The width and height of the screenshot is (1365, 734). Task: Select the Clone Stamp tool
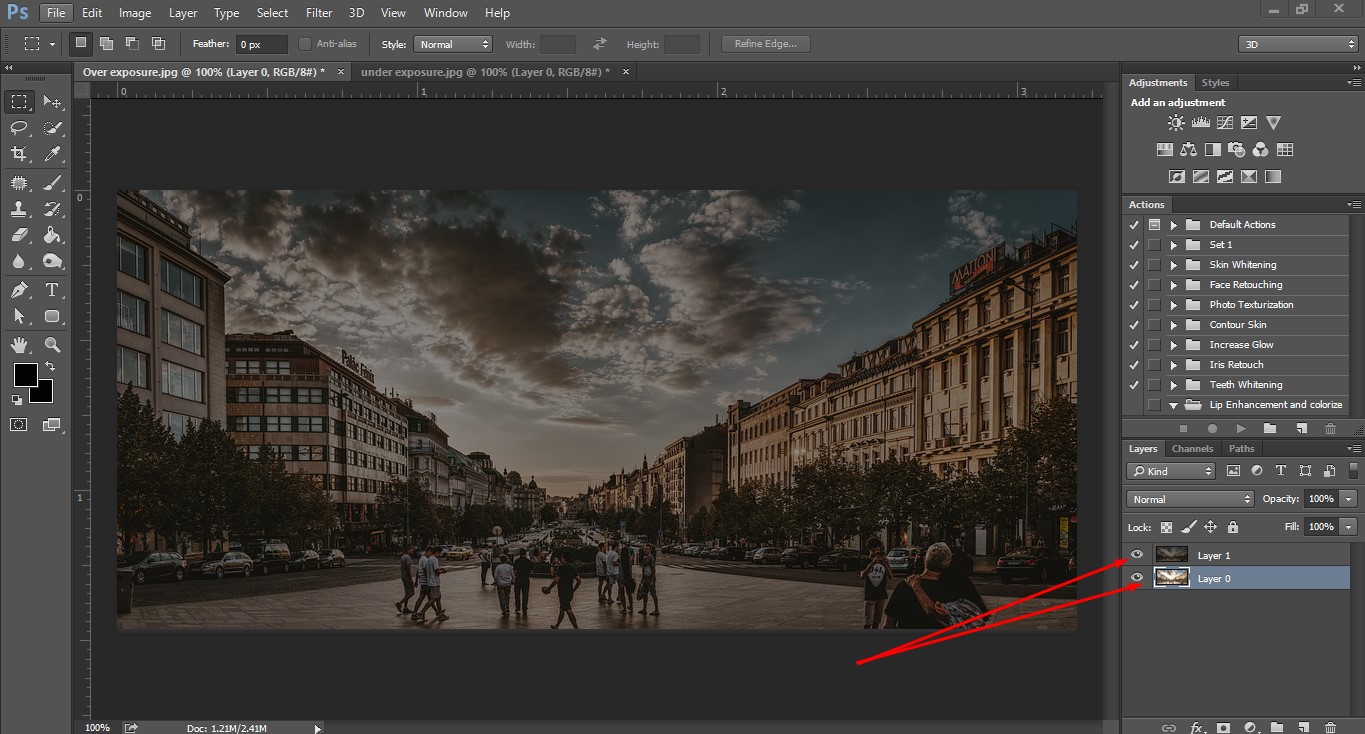tap(18, 208)
